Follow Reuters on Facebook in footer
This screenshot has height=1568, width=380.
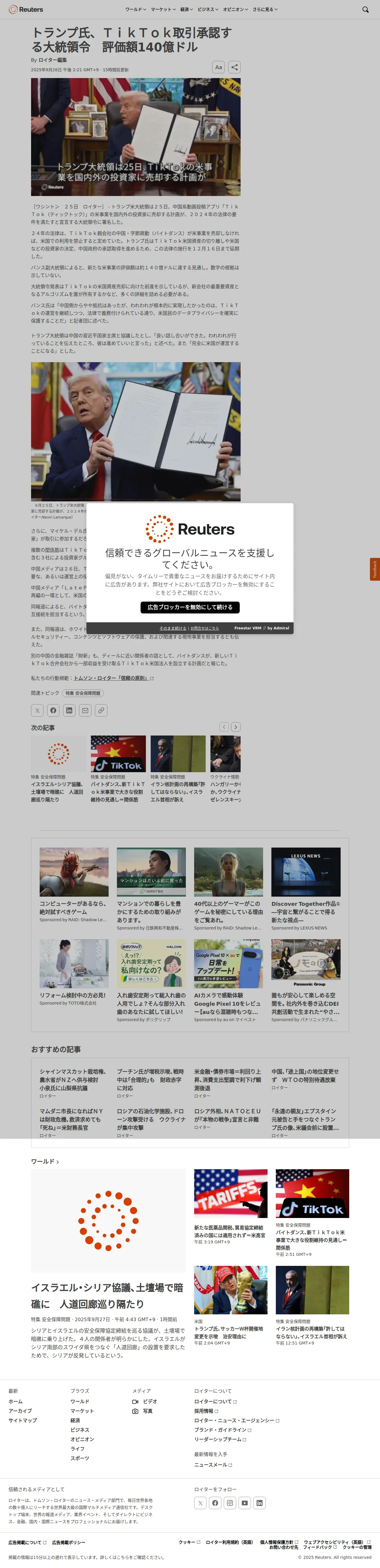[x=215, y=1503]
